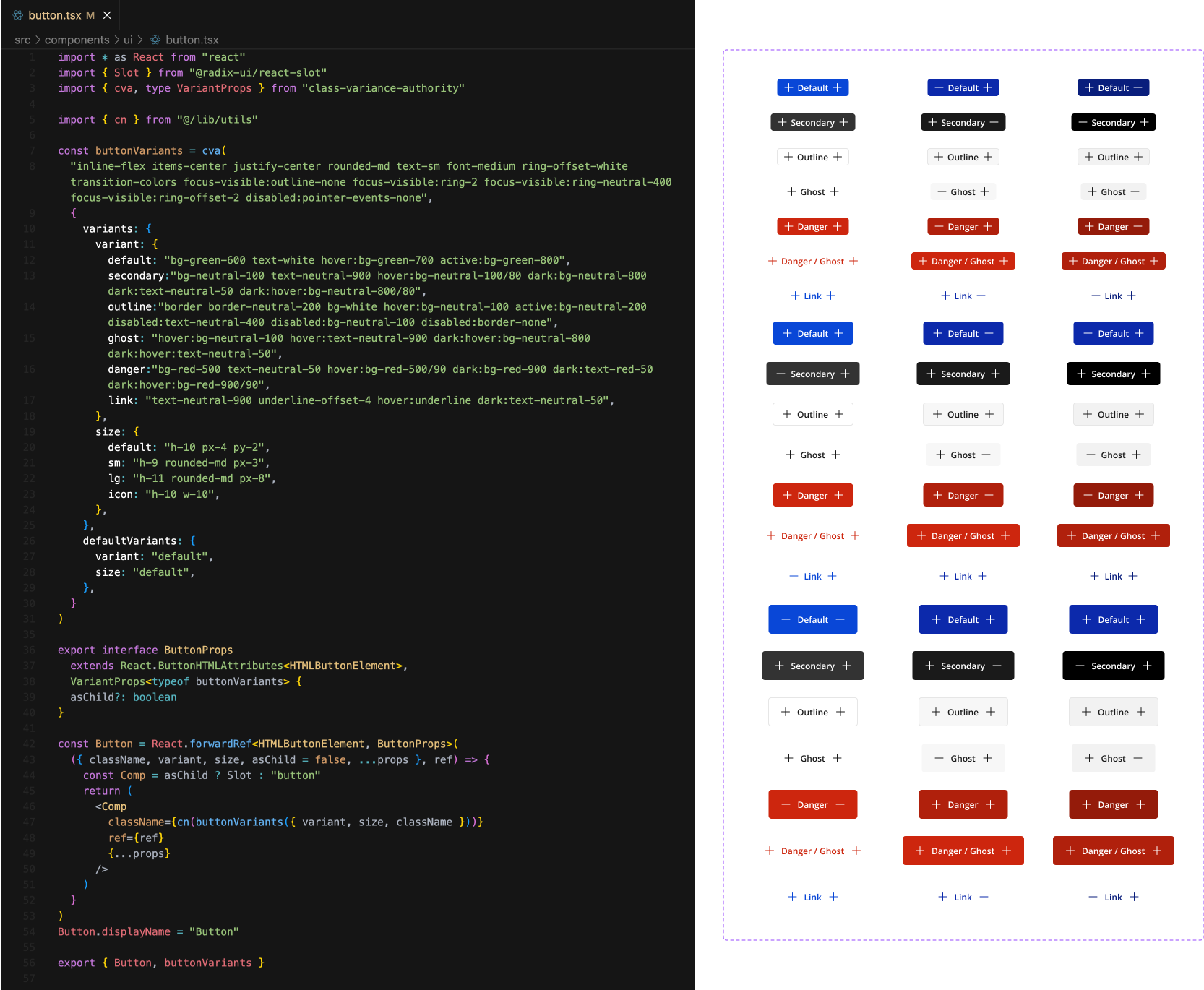This screenshot has width=1204, height=990.
Task: Click the trailing plus icon of the medium left-column Danger / Ghost button
Action: 855,535
